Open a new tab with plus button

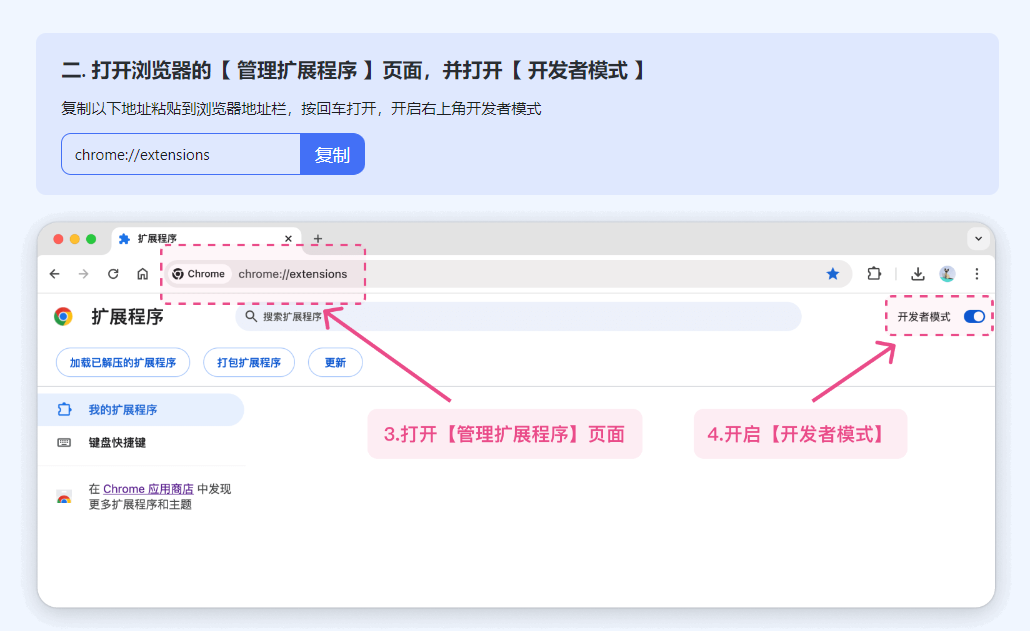coord(318,239)
